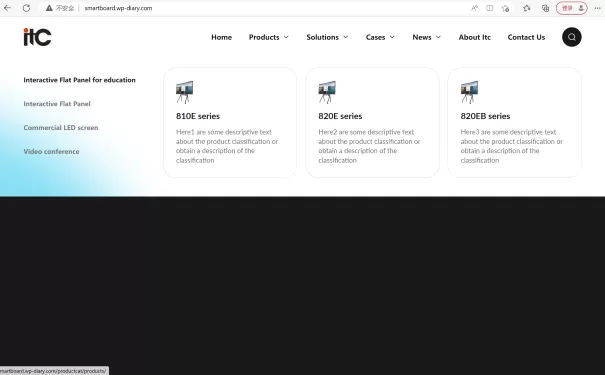Select the Interactive Flat Panel category
This screenshot has height=375, width=605.
coord(57,104)
